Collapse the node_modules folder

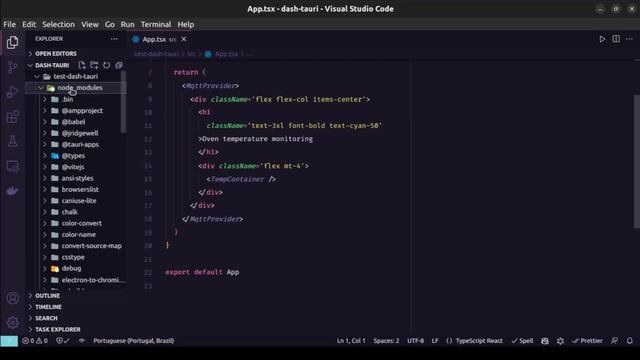[76, 88]
